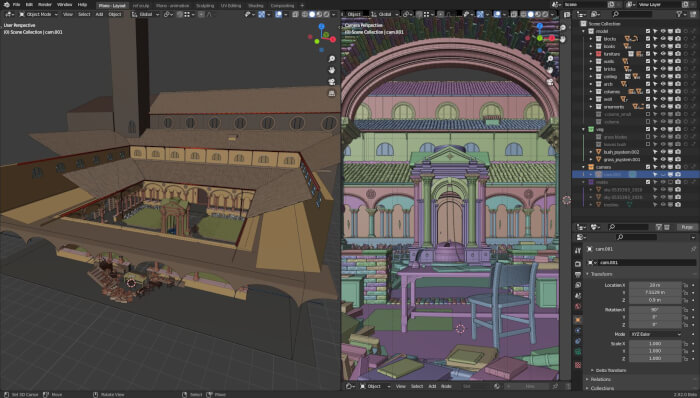Screen dimensions: 700x398
Task: Toggle the pin icon beside cam.001
Action: (693, 249)
